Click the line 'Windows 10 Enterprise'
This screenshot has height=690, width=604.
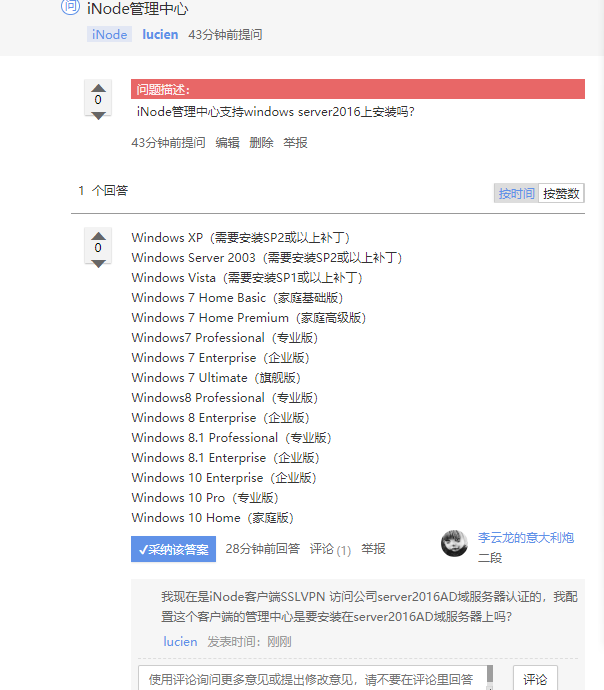point(224,477)
